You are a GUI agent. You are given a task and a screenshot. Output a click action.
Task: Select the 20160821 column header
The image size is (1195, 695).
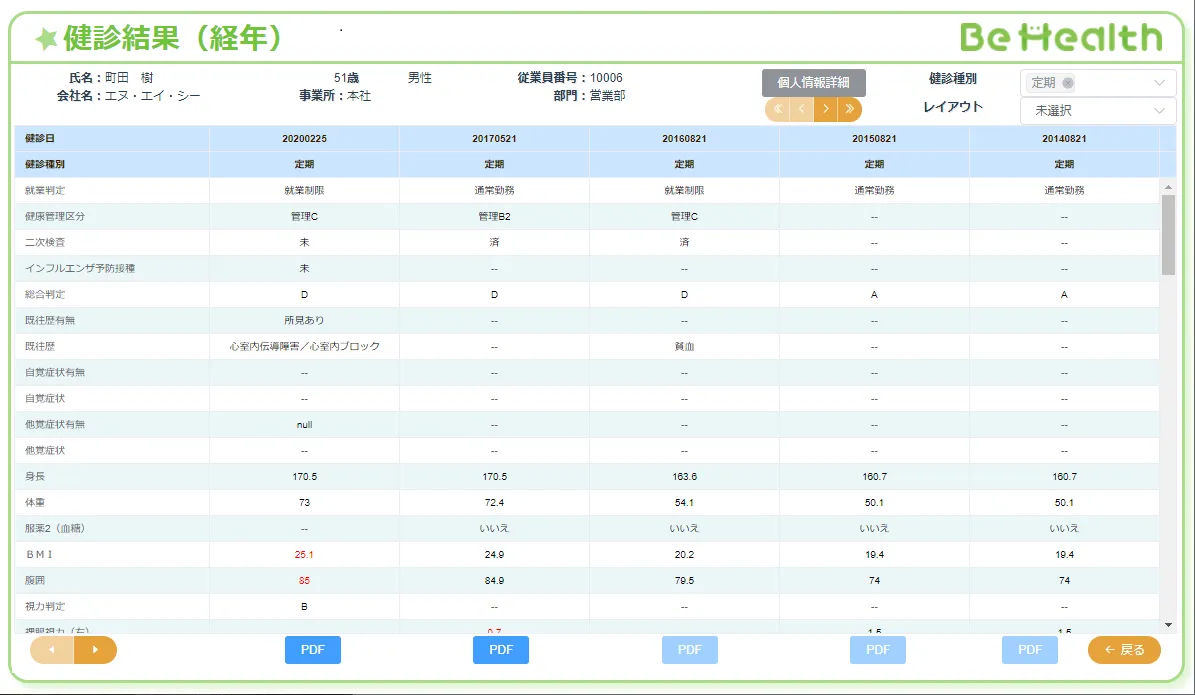[x=684, y=139]
